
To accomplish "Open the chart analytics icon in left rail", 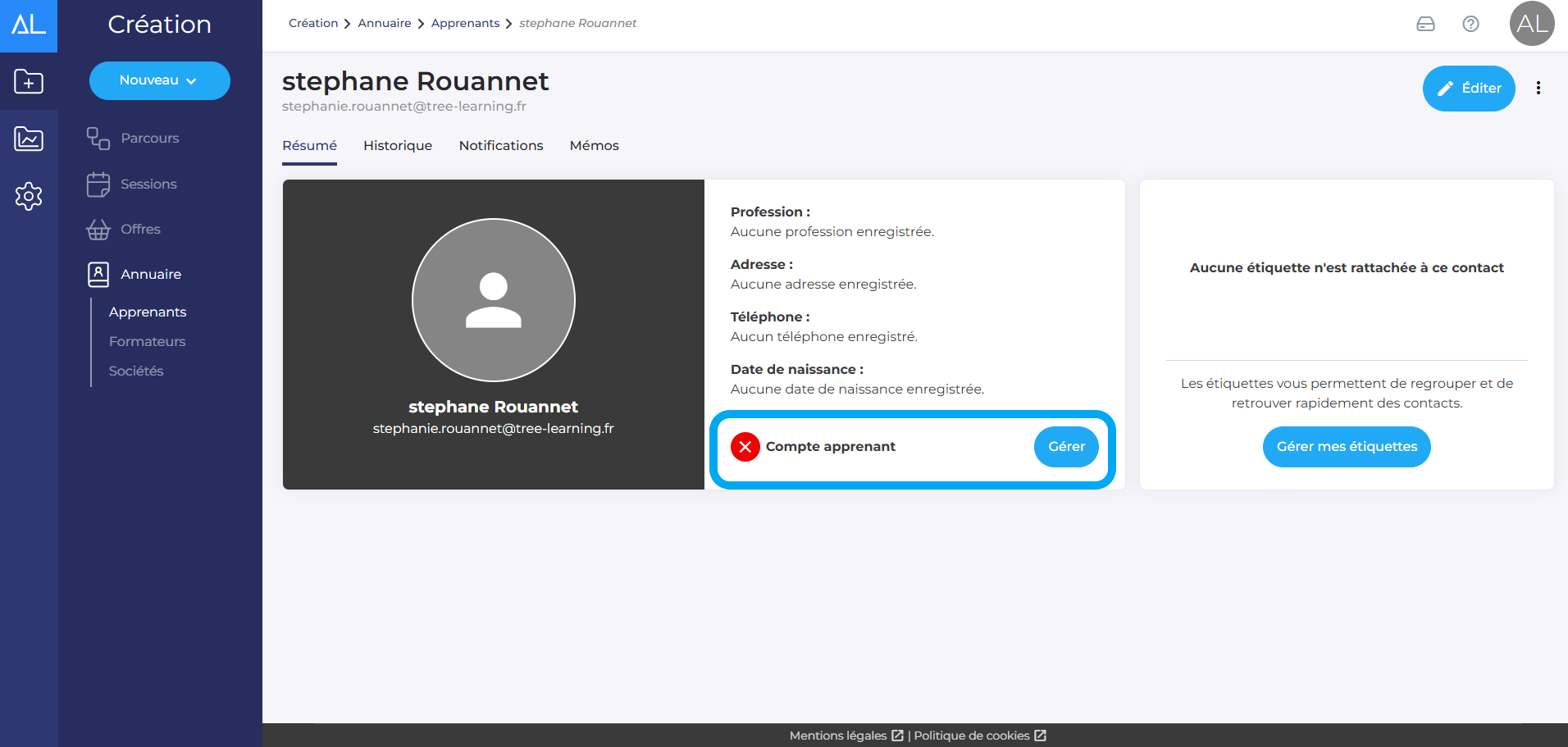I will click(29, 139).
